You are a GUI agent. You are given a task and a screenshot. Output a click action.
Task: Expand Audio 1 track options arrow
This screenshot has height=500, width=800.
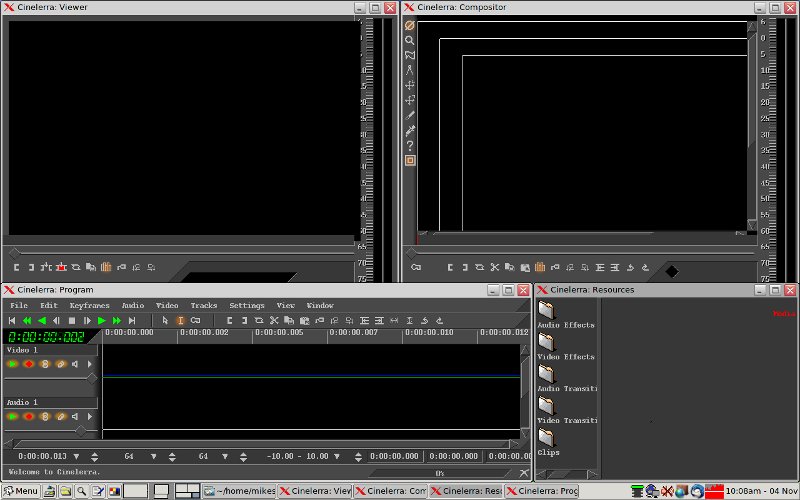pos(90,416)
